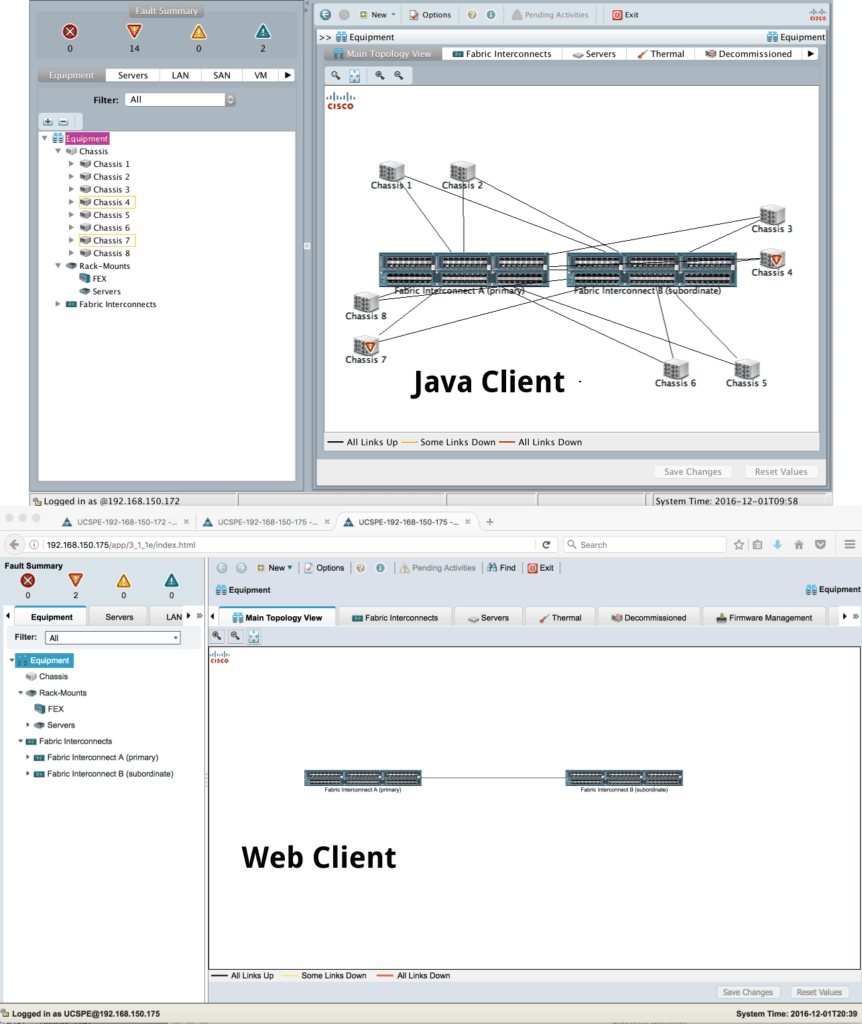The width and height of the screenshot is (862, 1024).
Task: Open a new browser tab with plus button
Action: (490, 522)
